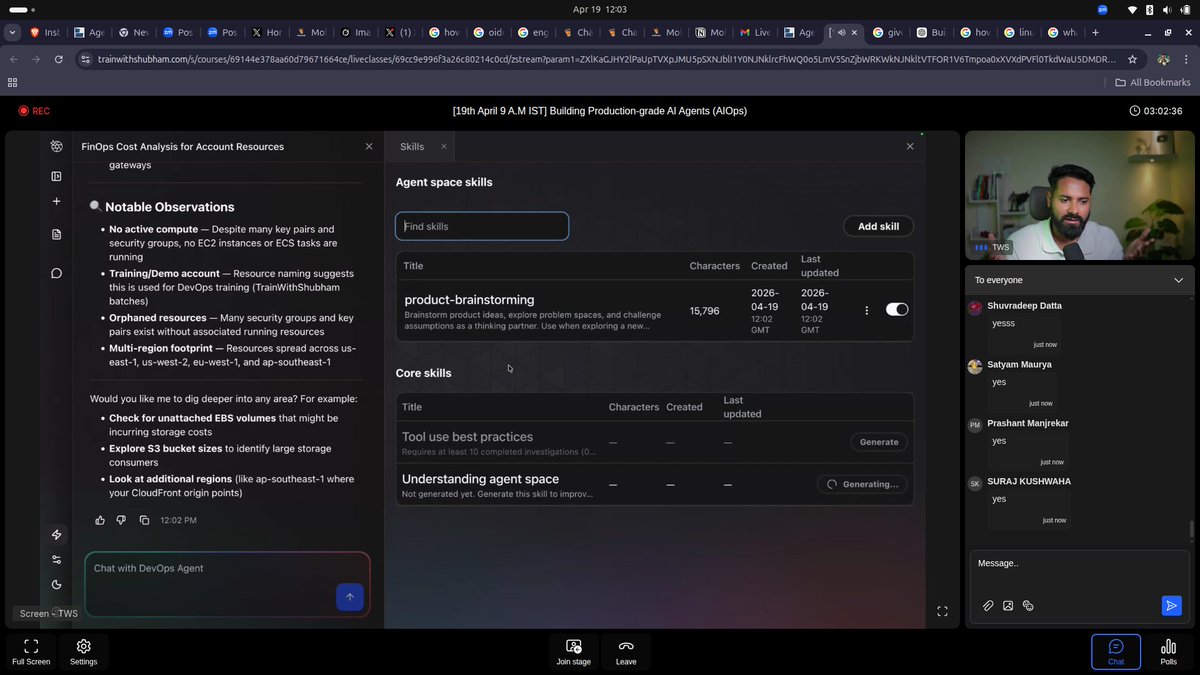Viewport: 1200px width, 675px height.
Task: Expand the stream view with fullscreen corner icon
Action: pos(942,611)
